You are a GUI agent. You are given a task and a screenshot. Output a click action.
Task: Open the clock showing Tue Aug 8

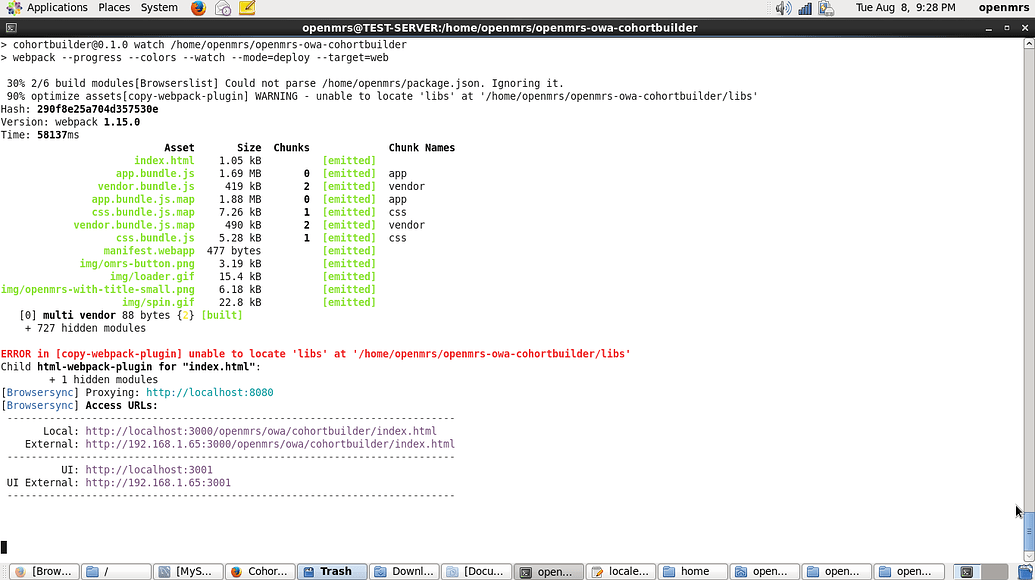coord(906,8)
